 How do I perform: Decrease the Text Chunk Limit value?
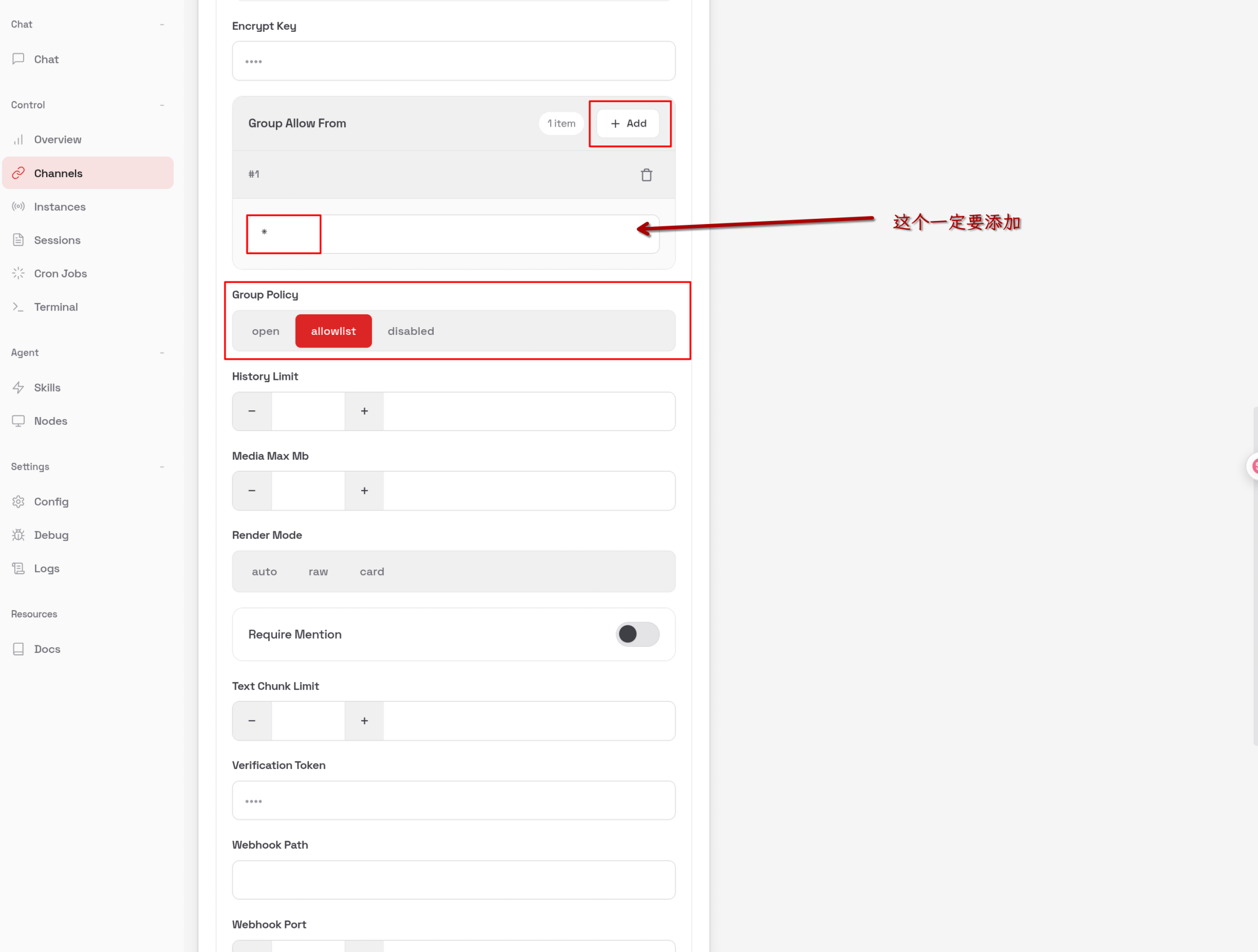click(252, 720)
